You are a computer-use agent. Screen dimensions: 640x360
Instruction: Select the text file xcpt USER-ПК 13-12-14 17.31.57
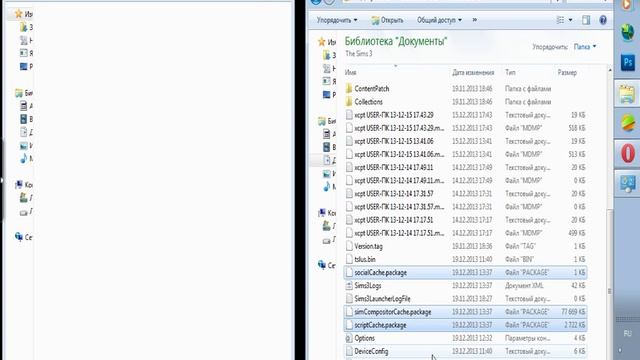click(465, 193)
